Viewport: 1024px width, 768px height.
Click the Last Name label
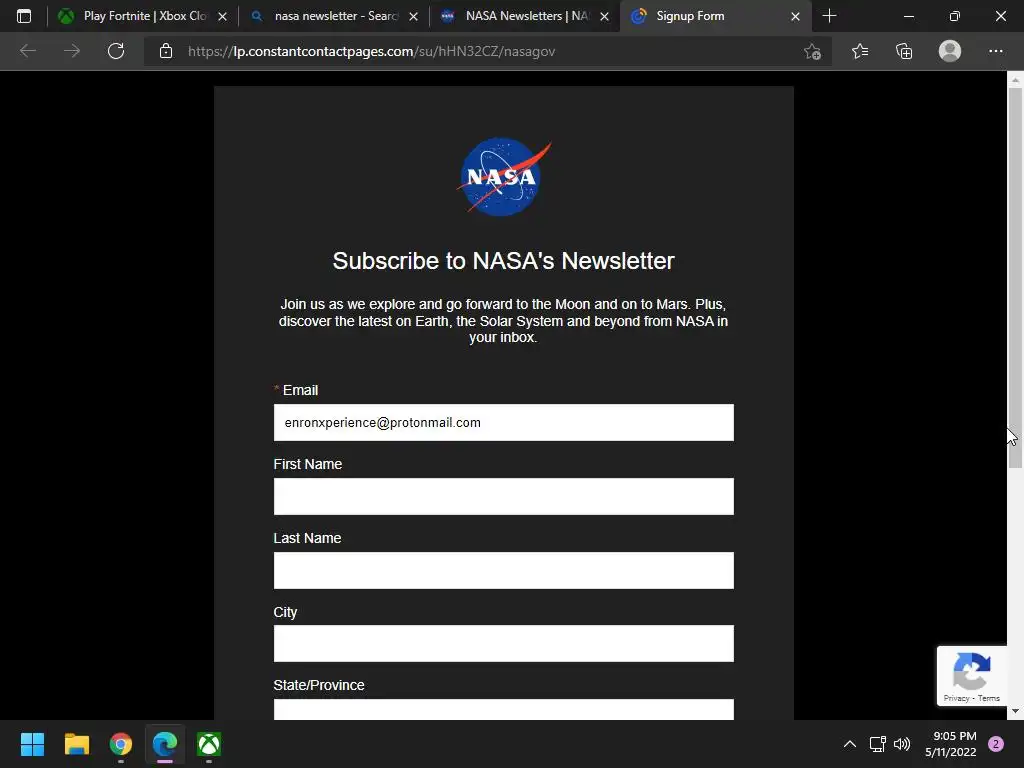point(307,538)
